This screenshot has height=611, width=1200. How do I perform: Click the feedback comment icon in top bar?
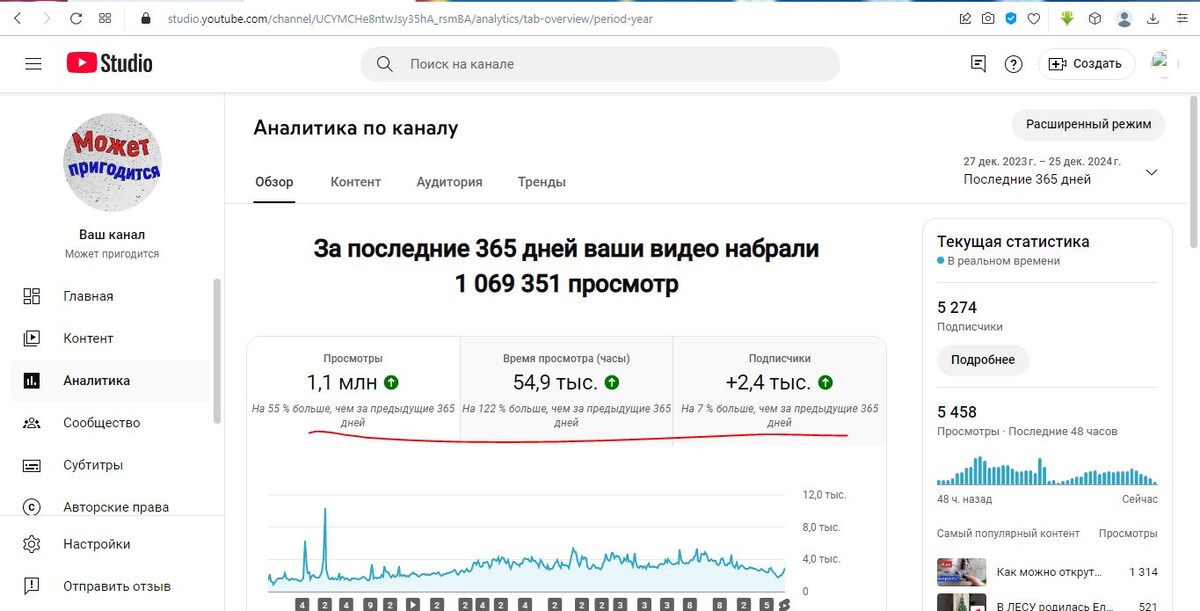pos(977,63)
